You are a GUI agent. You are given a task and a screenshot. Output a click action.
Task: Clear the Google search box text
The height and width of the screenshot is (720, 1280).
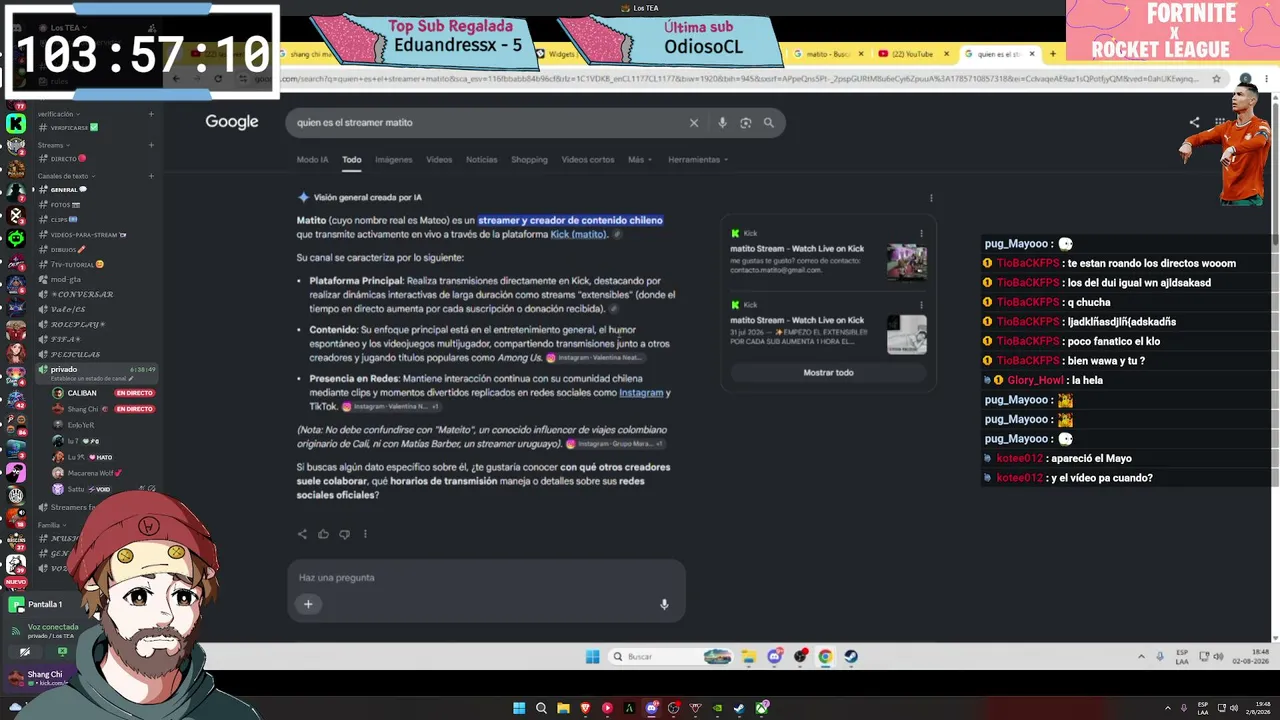[694, 123]
